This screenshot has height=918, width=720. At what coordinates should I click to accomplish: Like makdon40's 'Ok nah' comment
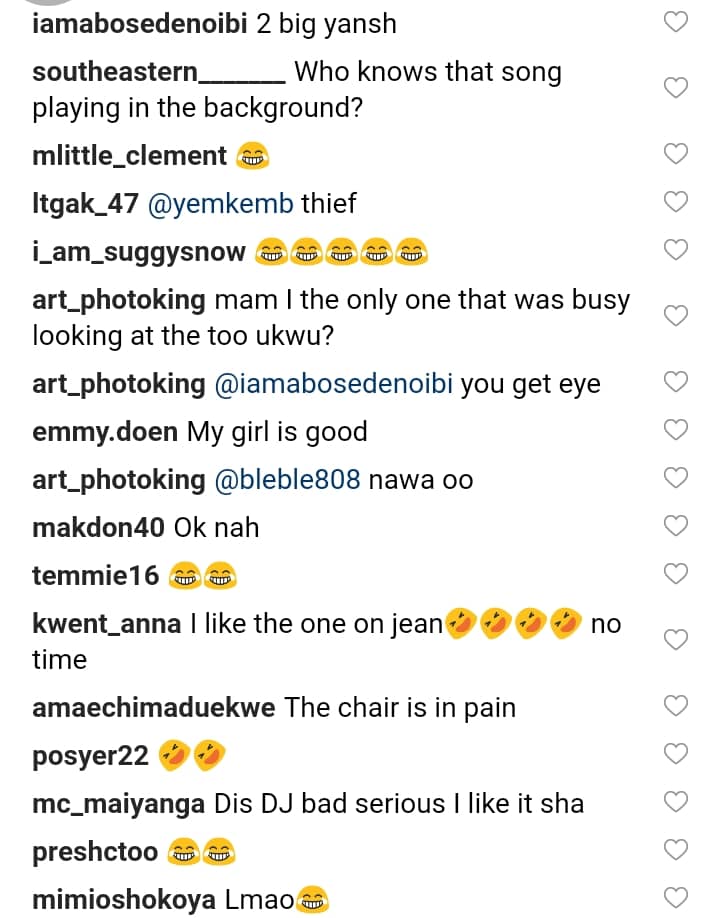point(677,526)
